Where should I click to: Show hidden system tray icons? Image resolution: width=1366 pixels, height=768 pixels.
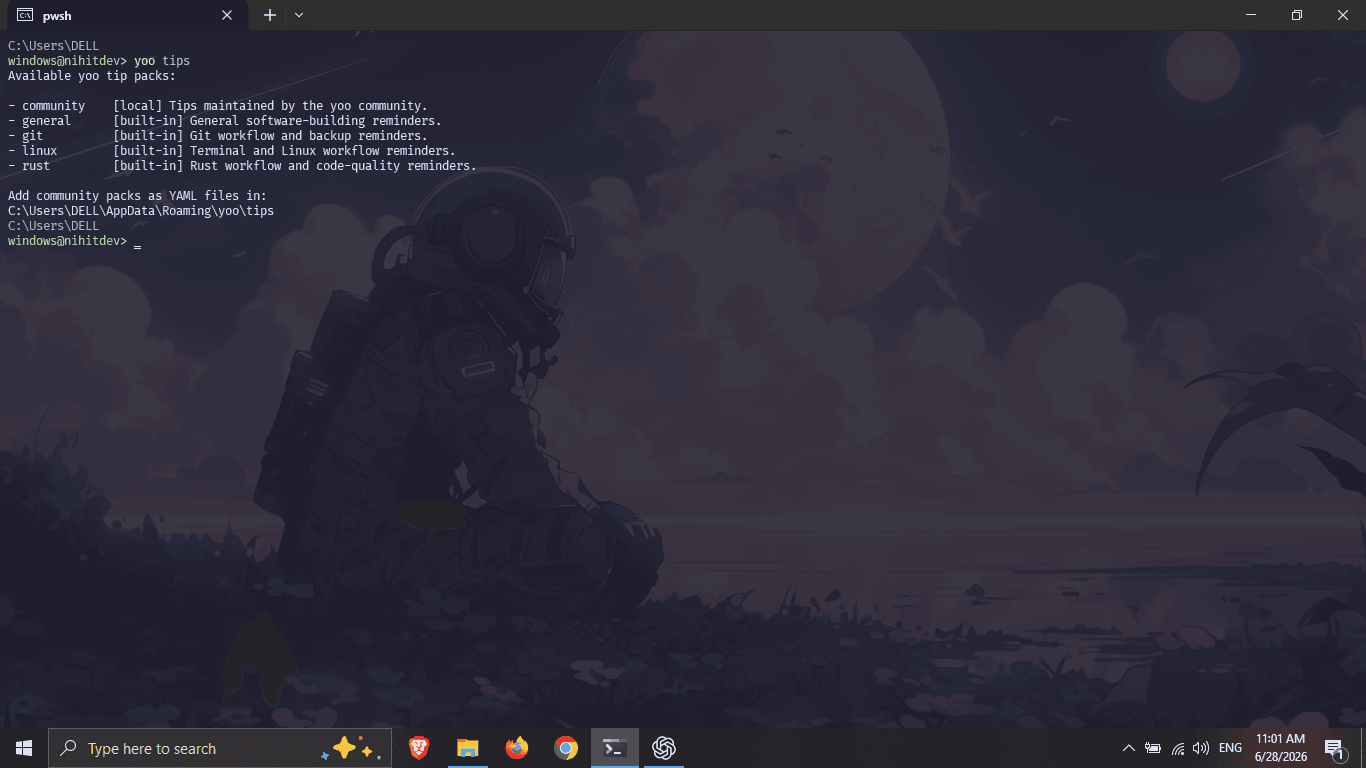tap(1129, 748)
